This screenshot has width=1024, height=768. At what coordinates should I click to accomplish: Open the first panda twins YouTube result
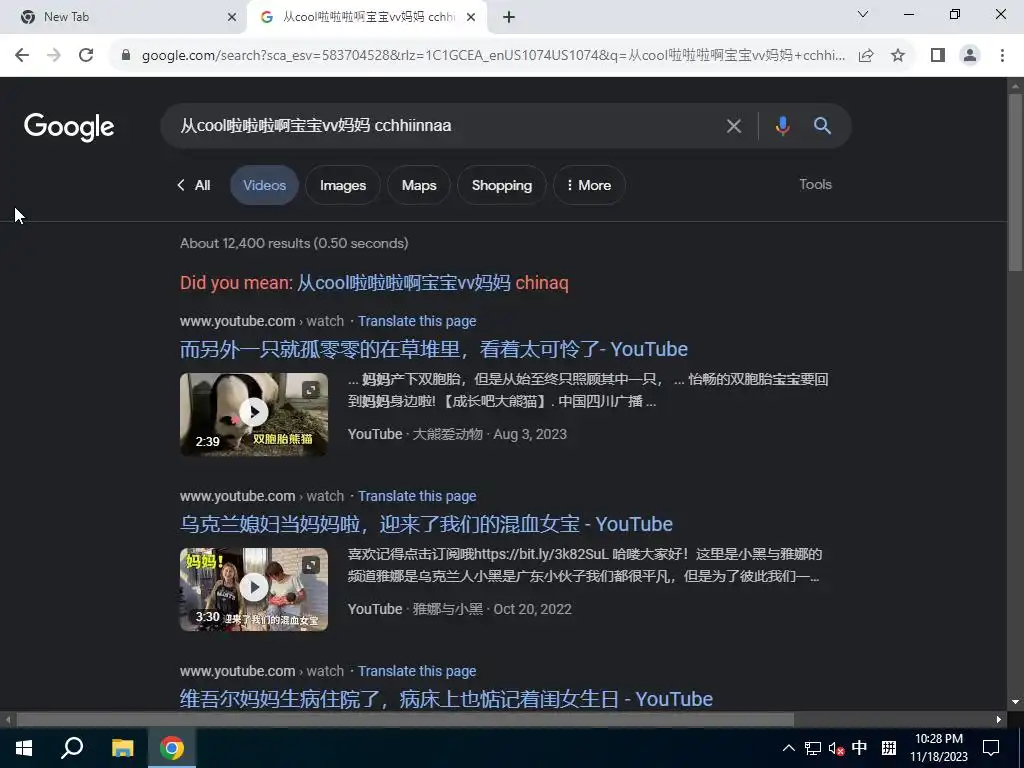point(434,349)
